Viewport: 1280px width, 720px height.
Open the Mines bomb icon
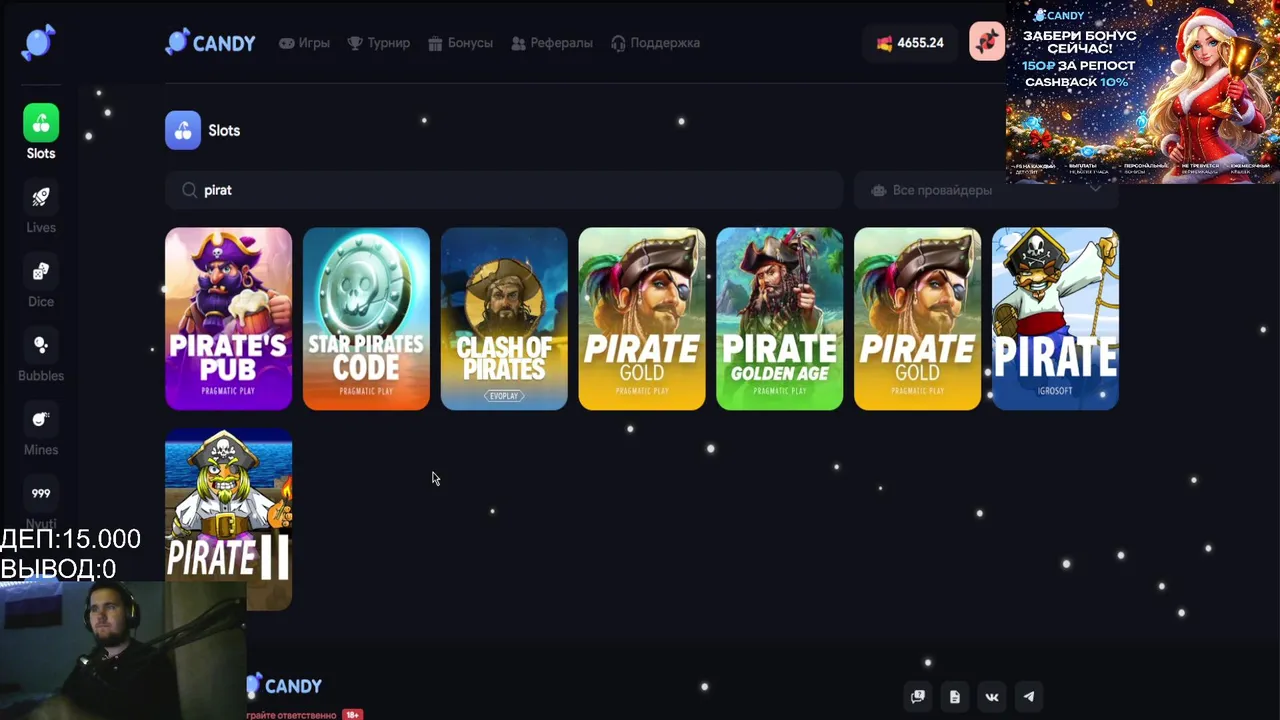click(41, 419)
